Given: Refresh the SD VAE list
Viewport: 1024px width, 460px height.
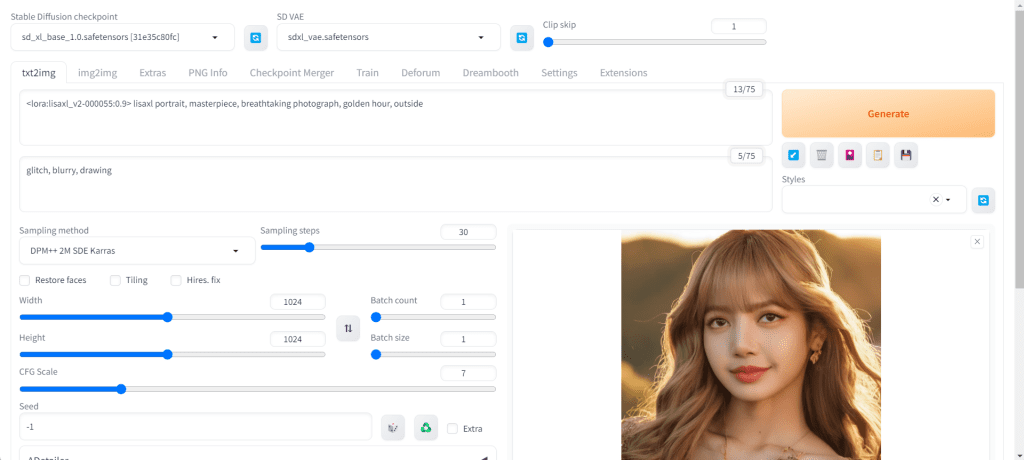Looking at the screenshot, I should [521, 38].
